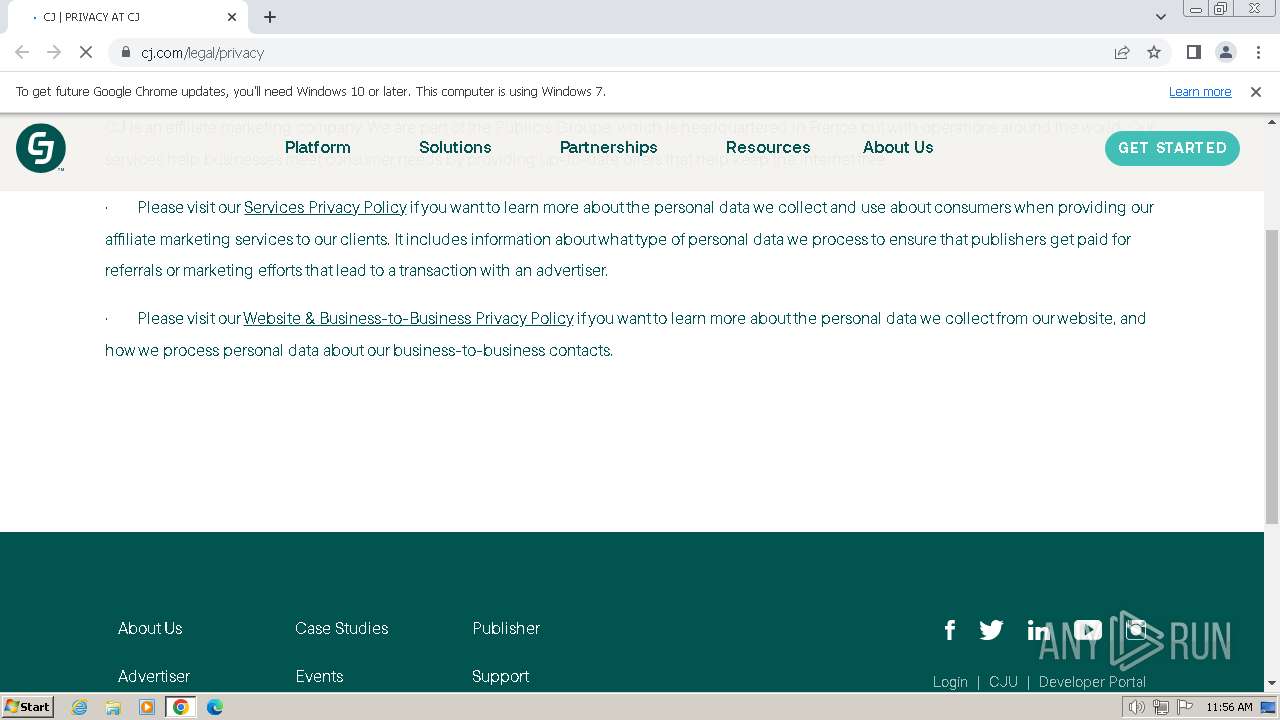This screenshot has height=720, width=1280.
Task: Bookmark this page with star icon
Action: tap(1154, 52)
